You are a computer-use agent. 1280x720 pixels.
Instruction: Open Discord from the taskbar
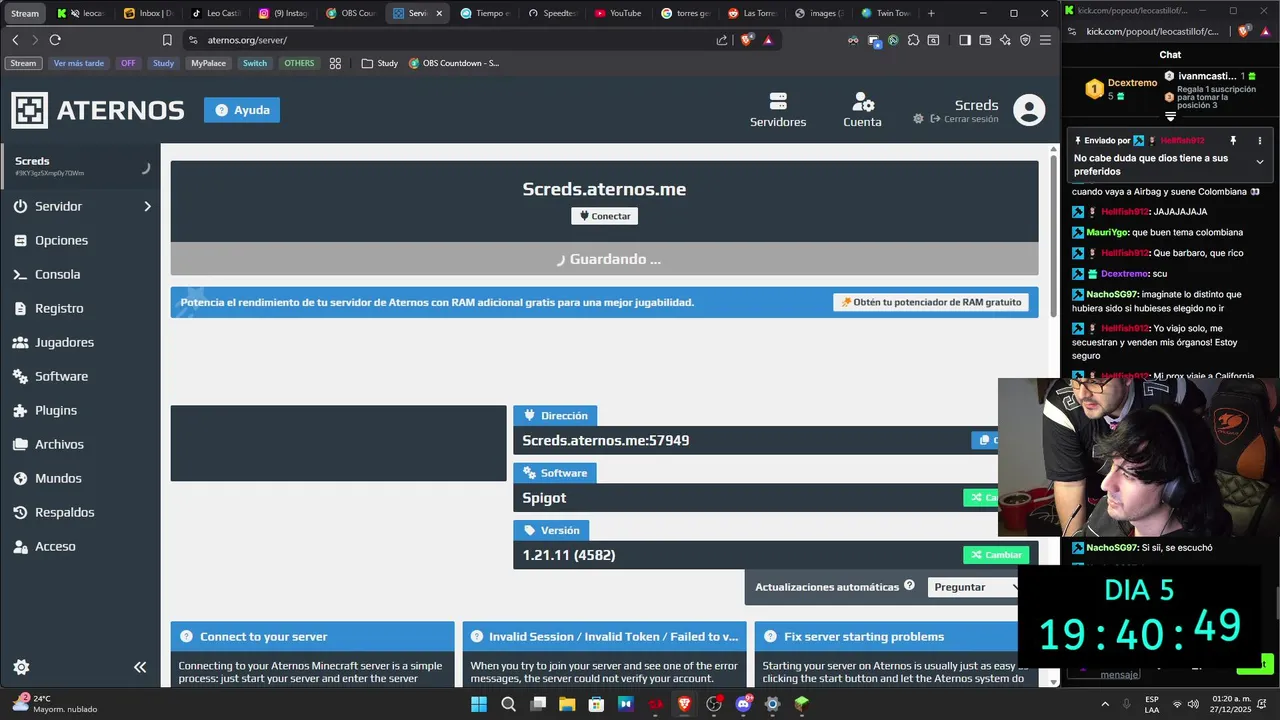[743, 704]
